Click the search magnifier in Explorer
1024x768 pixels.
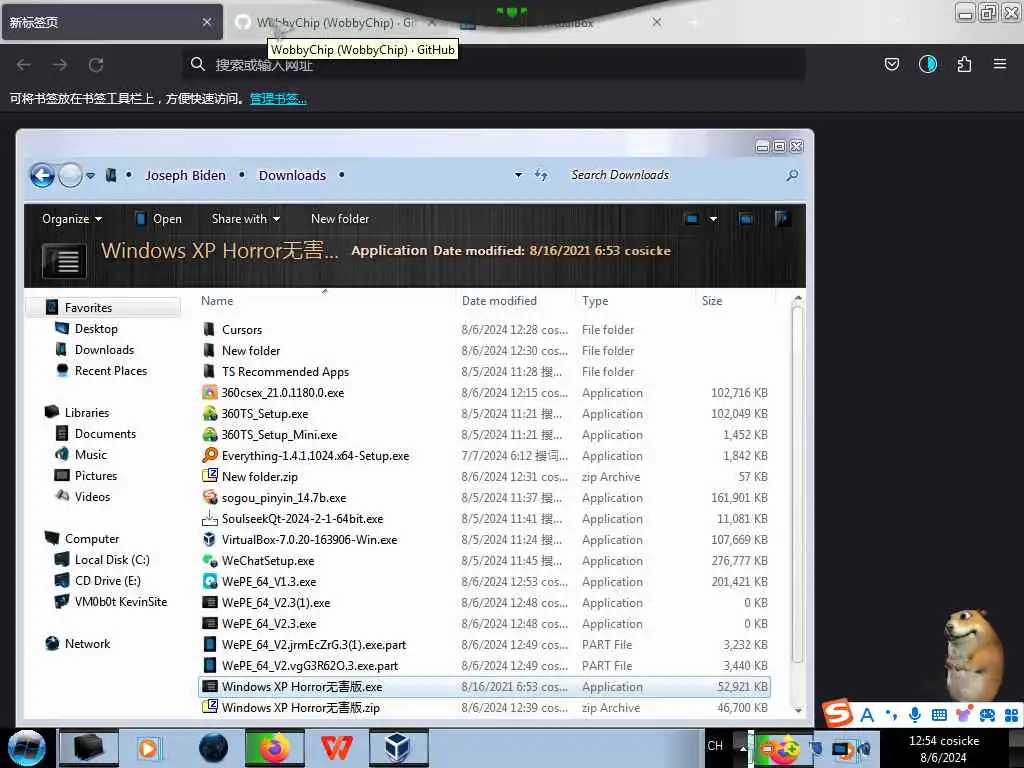pyautogui.click(x=792, y=175)
